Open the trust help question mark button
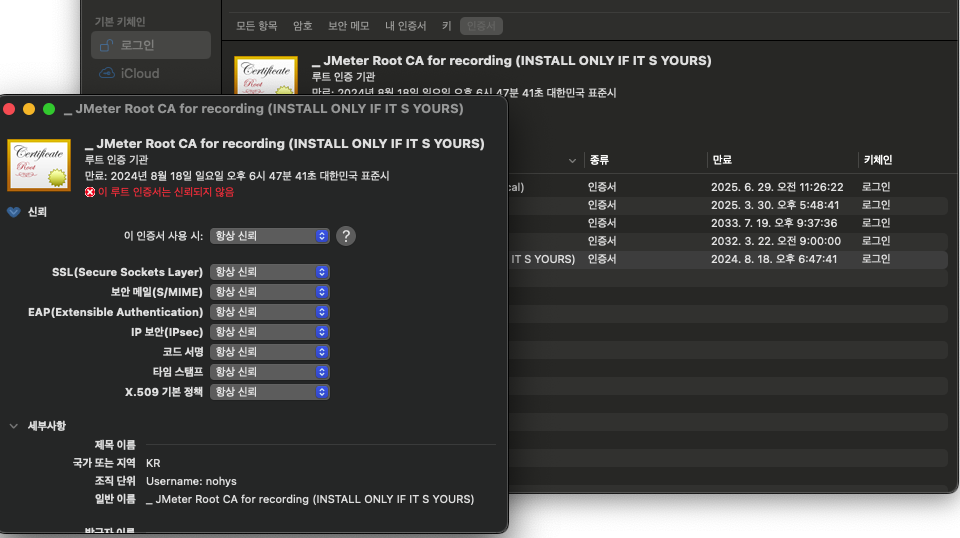The width and height of the screenshot is (960, 538). (x=346, y=236)
